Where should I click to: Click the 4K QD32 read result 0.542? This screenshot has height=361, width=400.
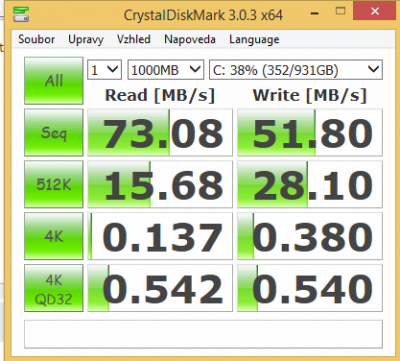coord(160,288)
